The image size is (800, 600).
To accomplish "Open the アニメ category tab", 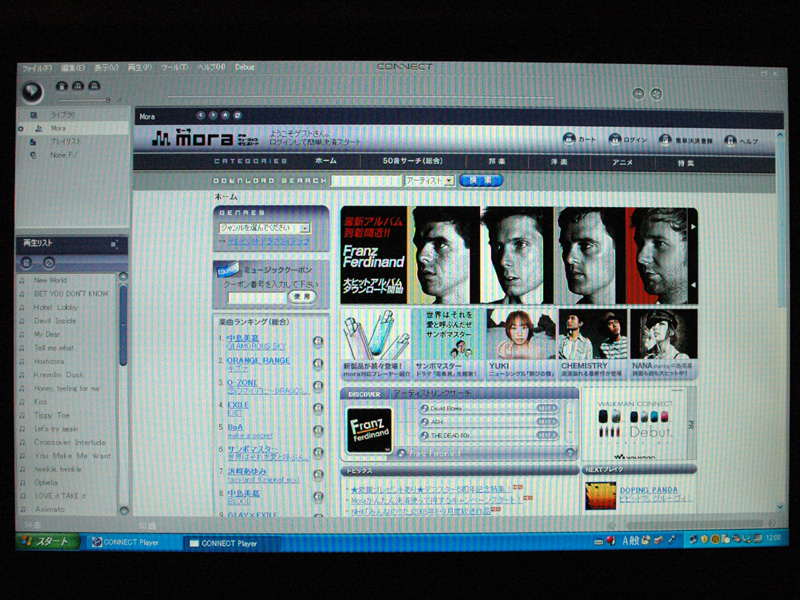I will tap(622, 163).
